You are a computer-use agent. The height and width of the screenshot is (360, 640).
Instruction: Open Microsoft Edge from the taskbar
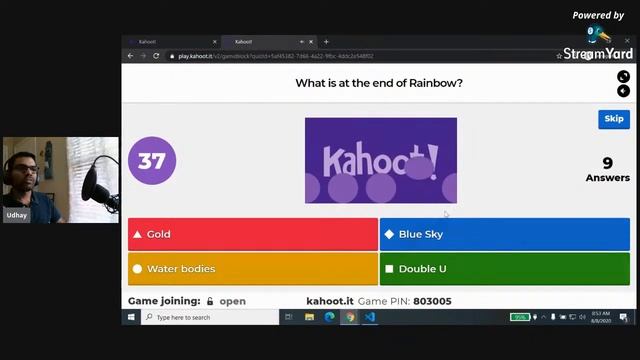coord(329,317)
